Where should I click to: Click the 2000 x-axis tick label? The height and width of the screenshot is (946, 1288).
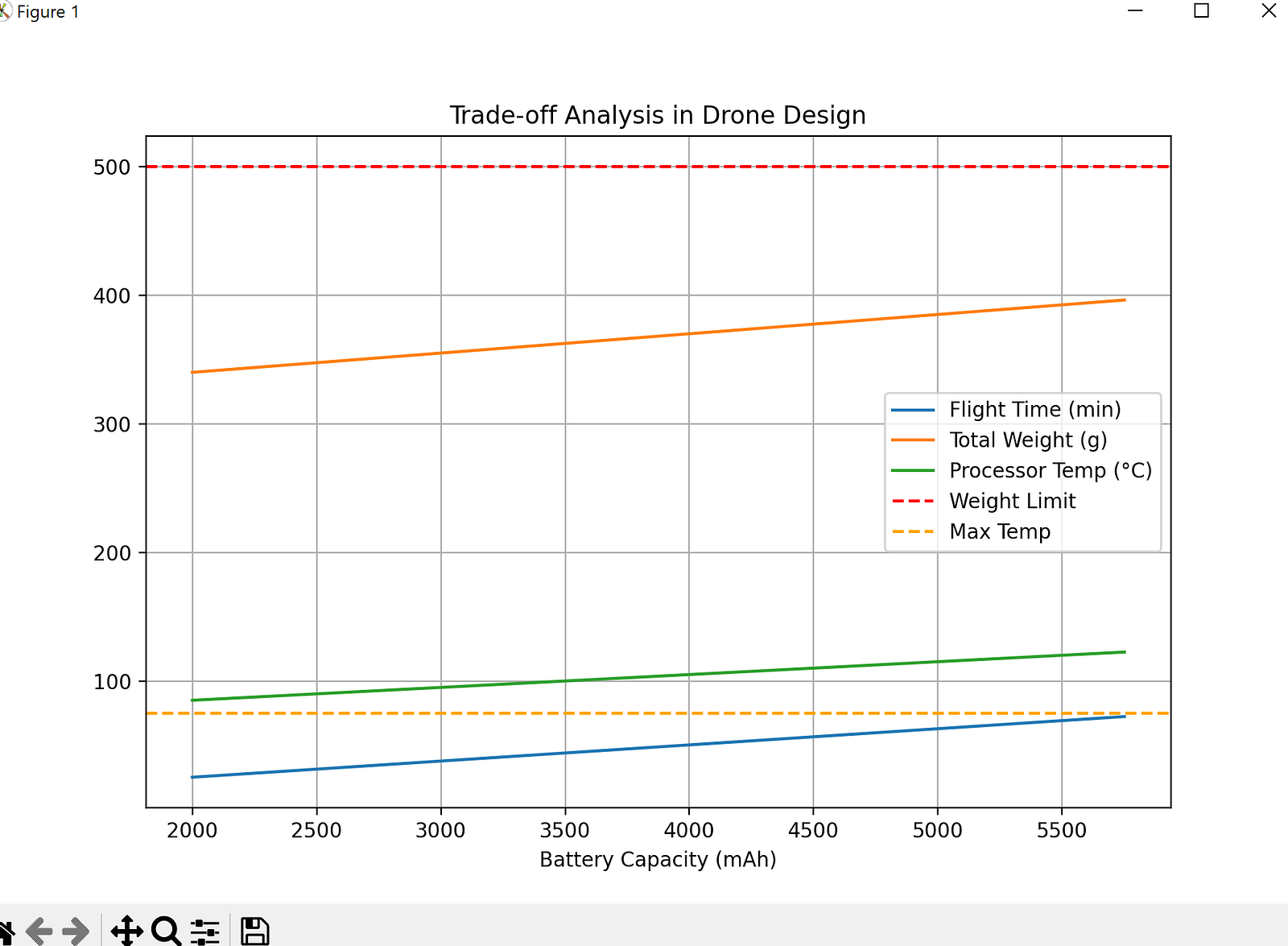click(192, 830)
